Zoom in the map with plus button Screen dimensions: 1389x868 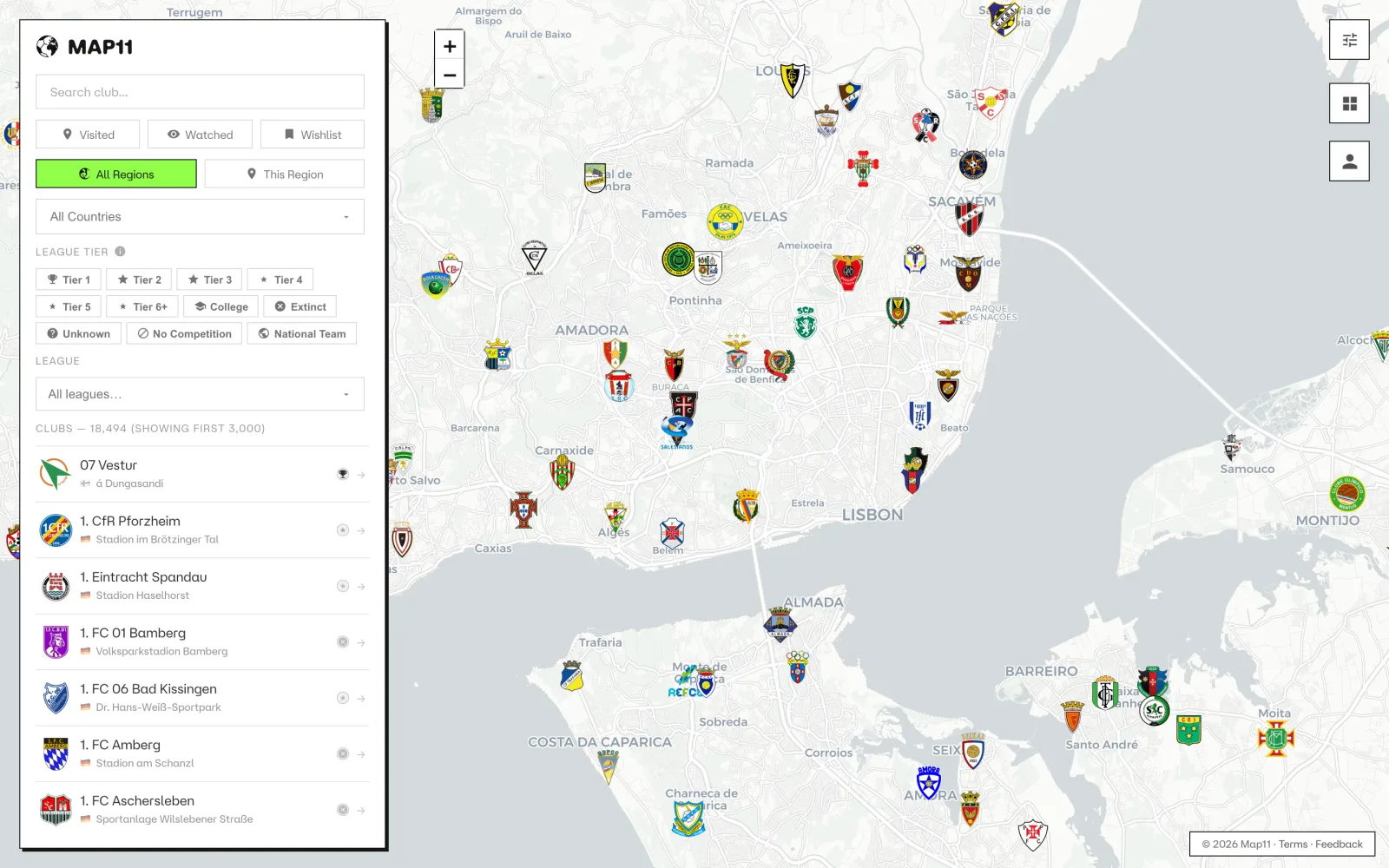[x=450, y=46]
